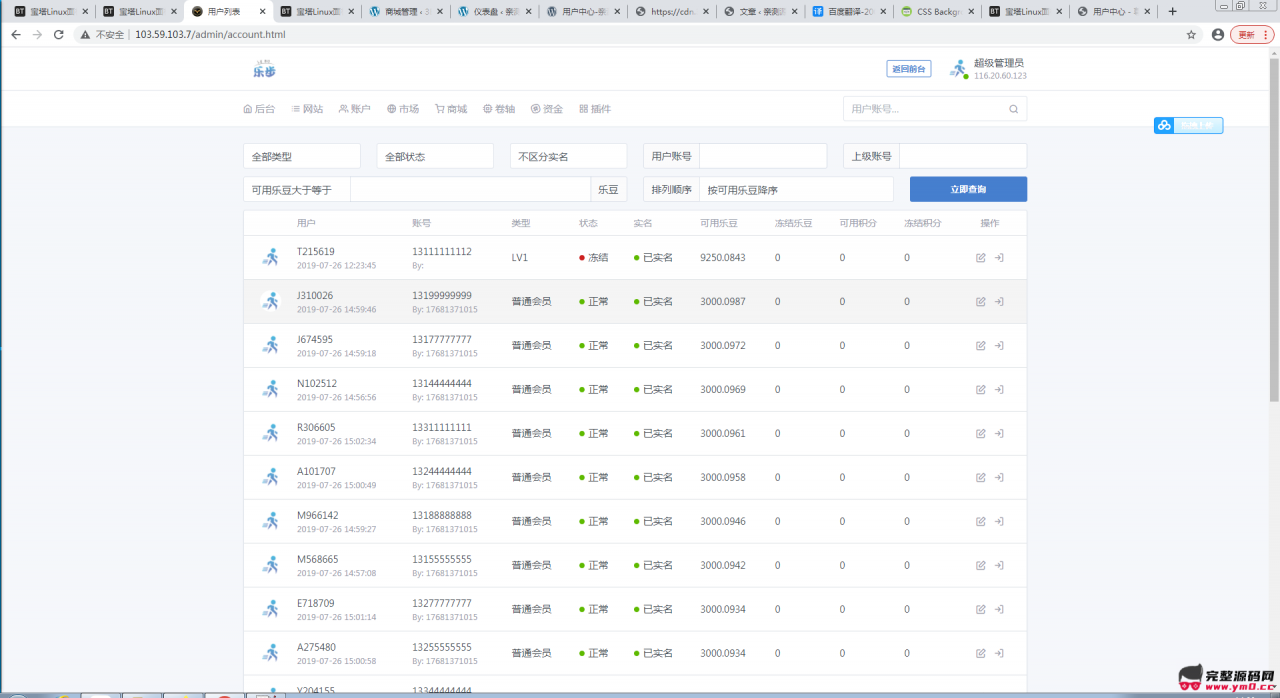This screenshot has width=1280, height=698.
Task: Click the edit icon for user T215619
Action: point(980,258)
